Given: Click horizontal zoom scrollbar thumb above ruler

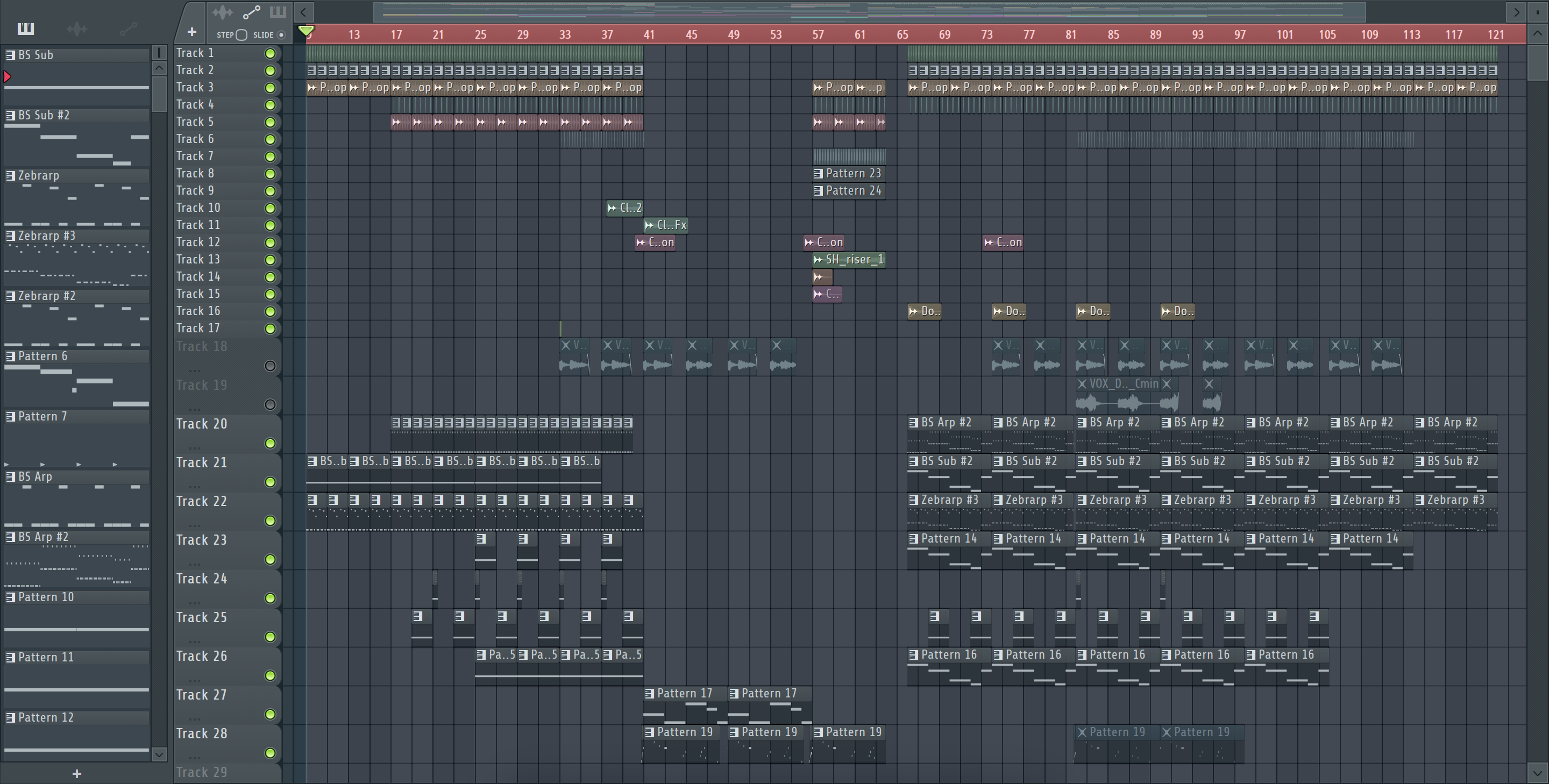Looking at the screenshot, I should point(870,11).
